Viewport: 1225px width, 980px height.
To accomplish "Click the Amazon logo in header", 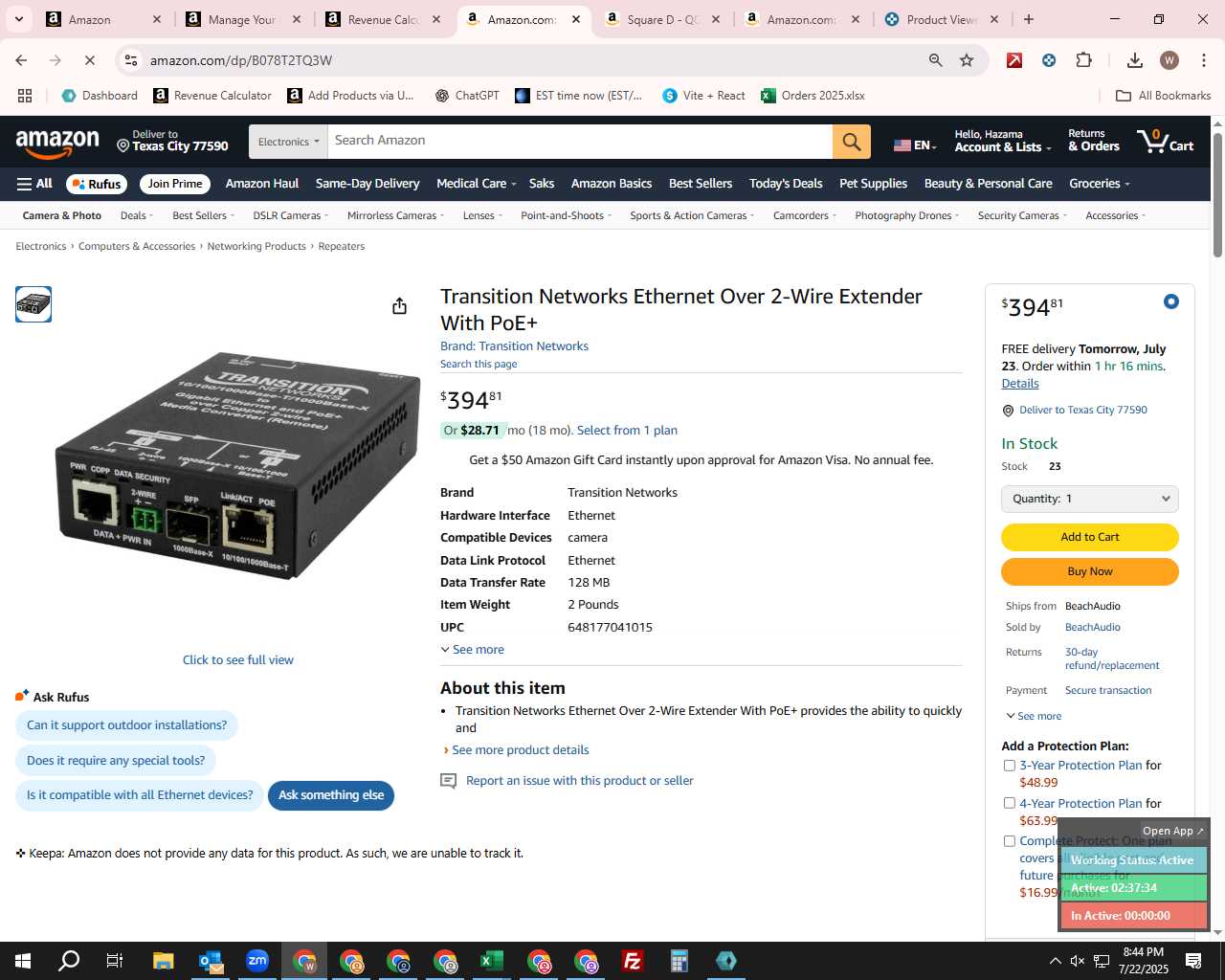I will coord(57,143).
